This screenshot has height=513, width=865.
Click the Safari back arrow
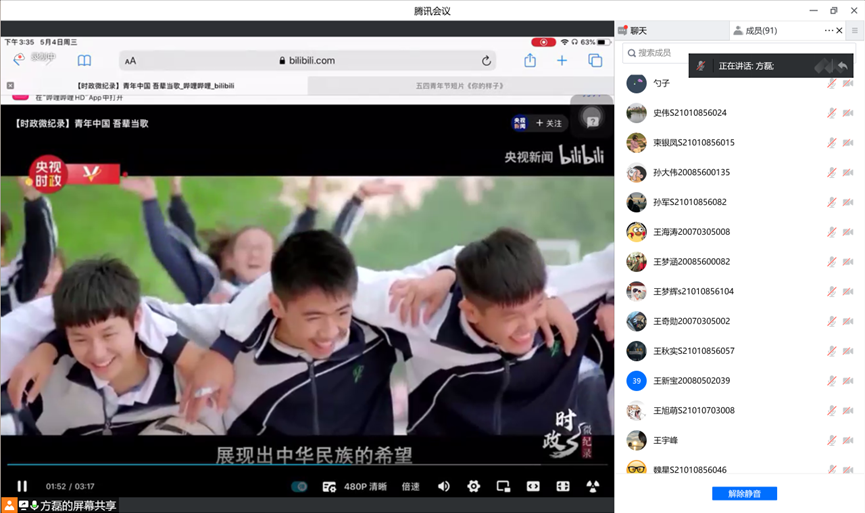click(19, 60)
